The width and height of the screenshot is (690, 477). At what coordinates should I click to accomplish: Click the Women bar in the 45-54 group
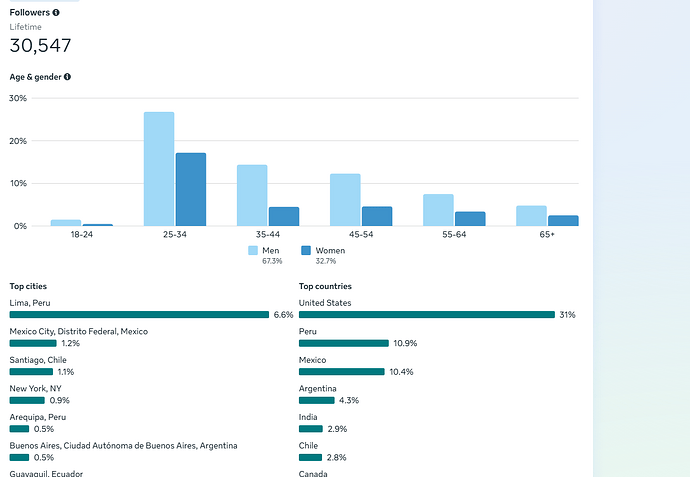click(377, 216)
